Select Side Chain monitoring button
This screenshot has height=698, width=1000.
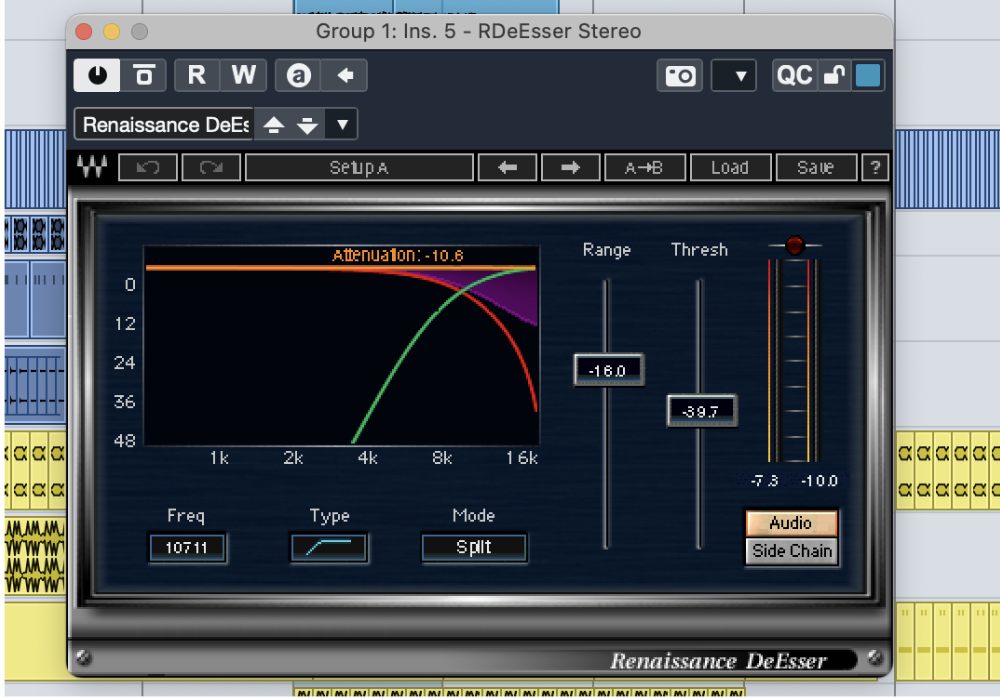point(791,551)
